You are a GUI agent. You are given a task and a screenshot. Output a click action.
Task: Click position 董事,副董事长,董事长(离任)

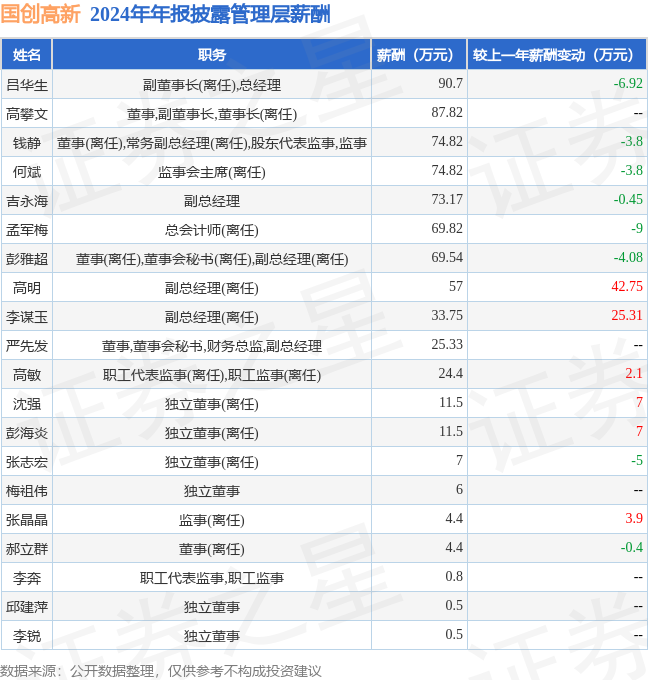click(212, 114)
